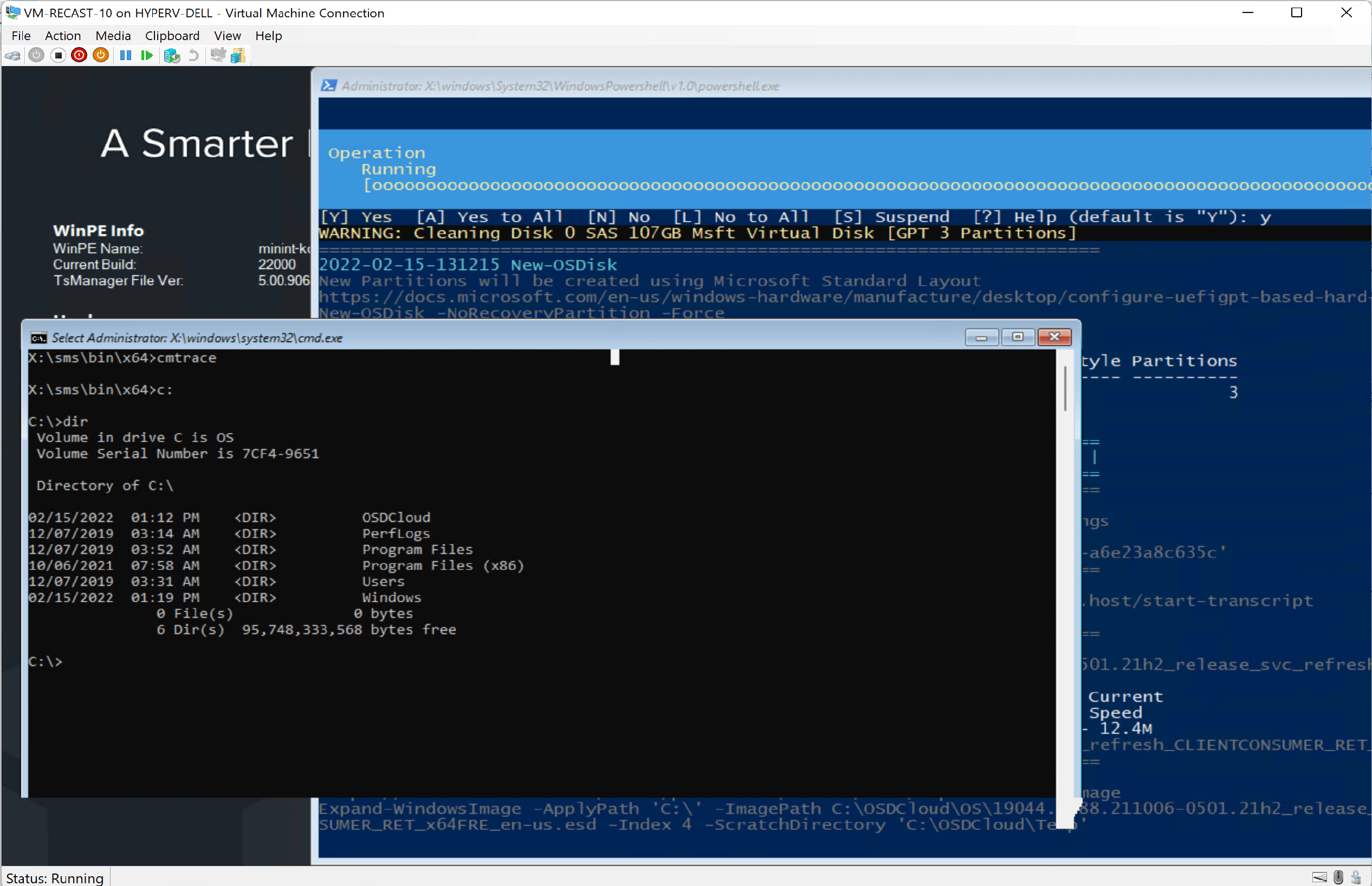Send Ctrl+Alt+Delete to the virtual machine
This screenshot has height=886, width=1372.
click(12, 55)
